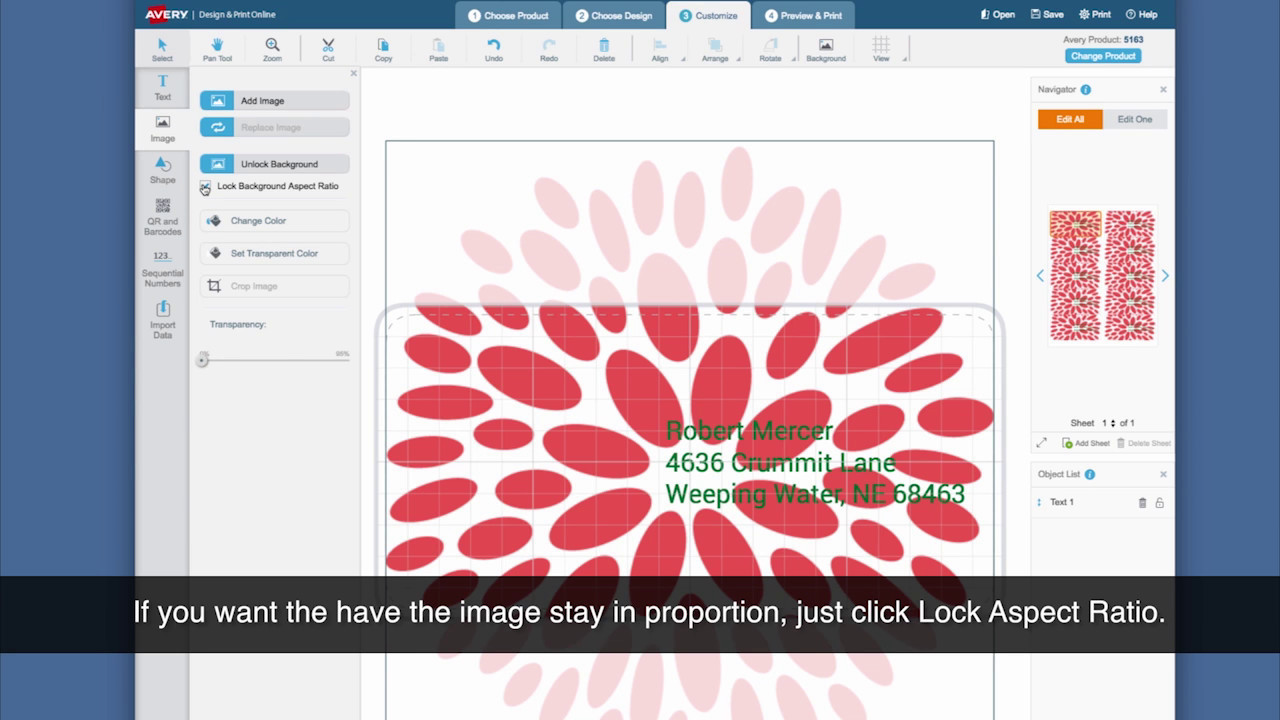Open the Choose Design step
This screenshot has height=720, width=1280.
pos(613,15)
